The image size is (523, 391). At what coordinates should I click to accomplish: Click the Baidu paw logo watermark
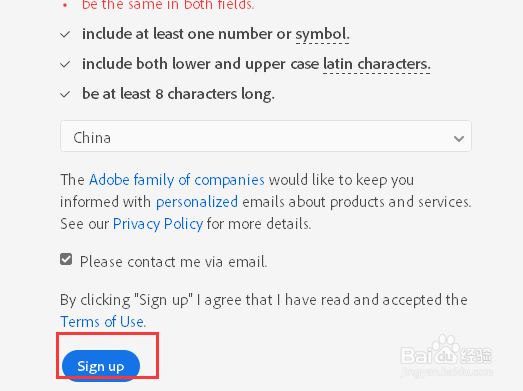pyautogui.click(x=444, y=350)
